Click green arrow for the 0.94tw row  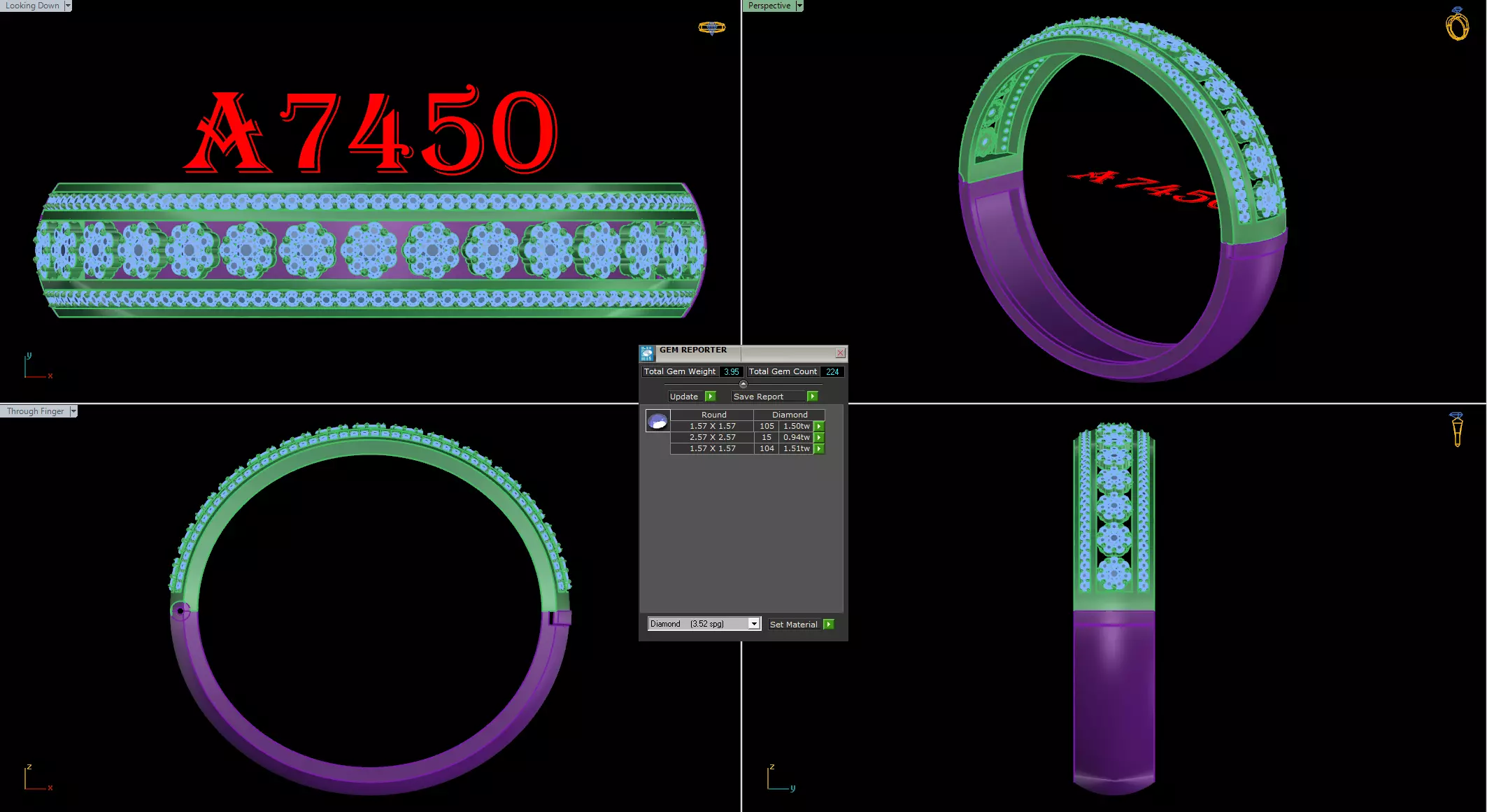819,437
